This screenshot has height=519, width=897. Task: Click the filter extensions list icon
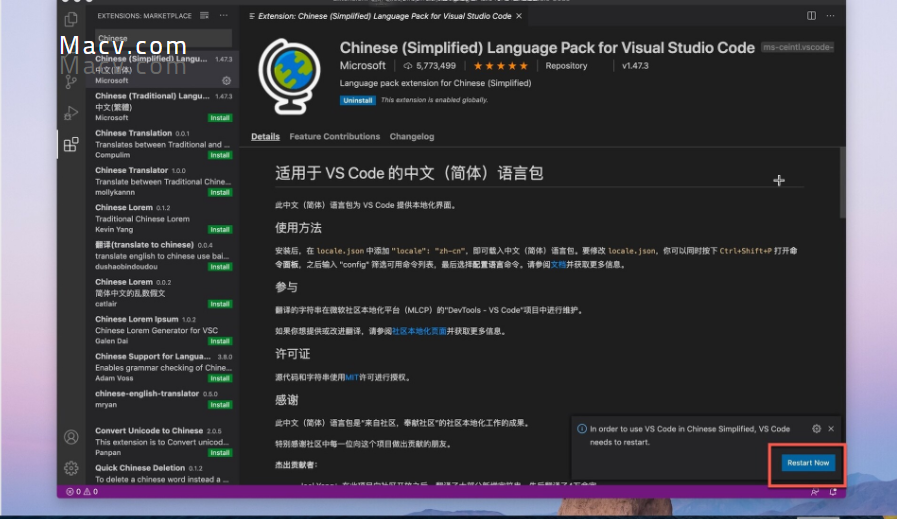pyautogui.click(x=204, y=15)
